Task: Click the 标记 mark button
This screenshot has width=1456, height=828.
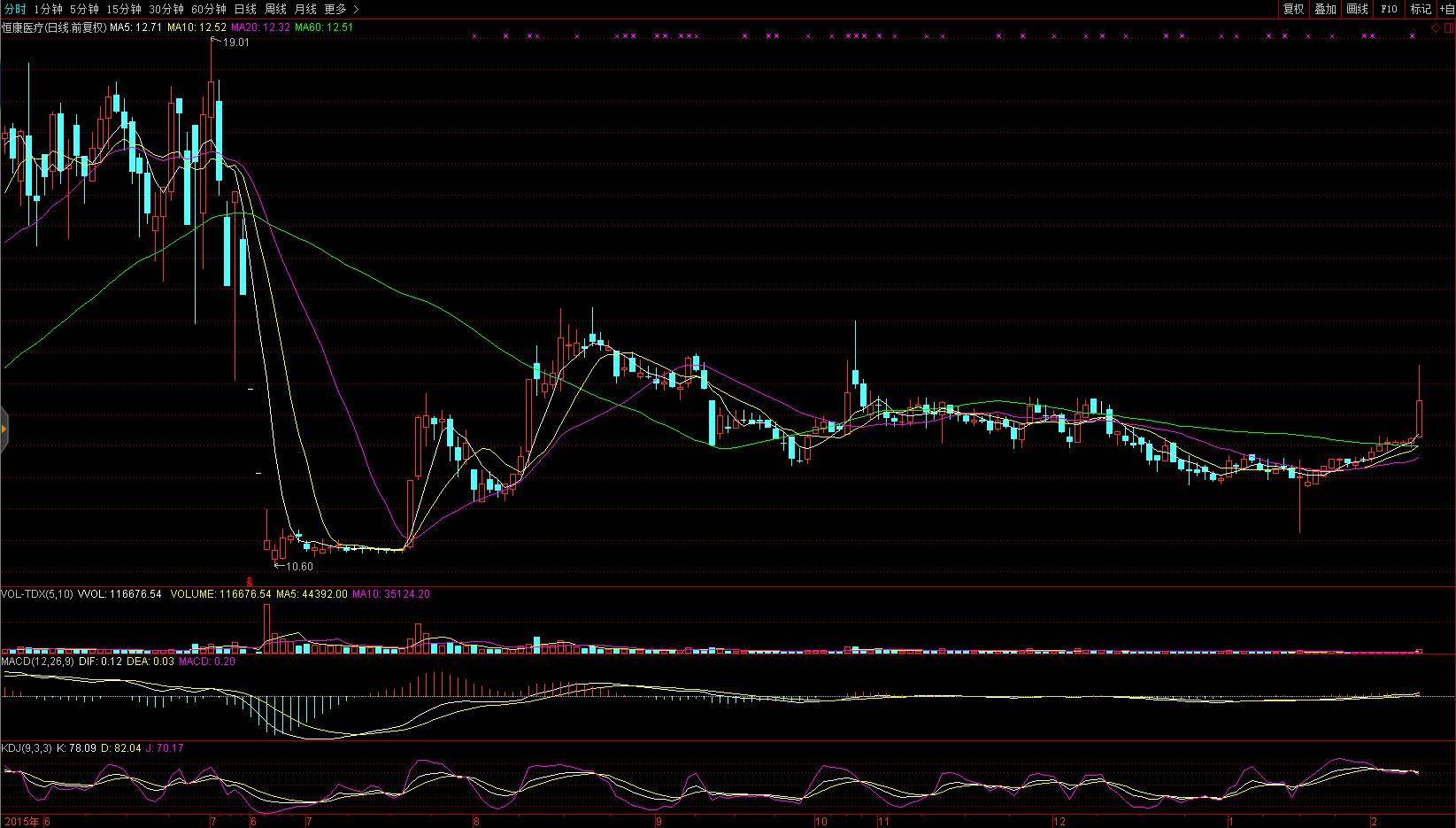Action: pos(1421,9)
